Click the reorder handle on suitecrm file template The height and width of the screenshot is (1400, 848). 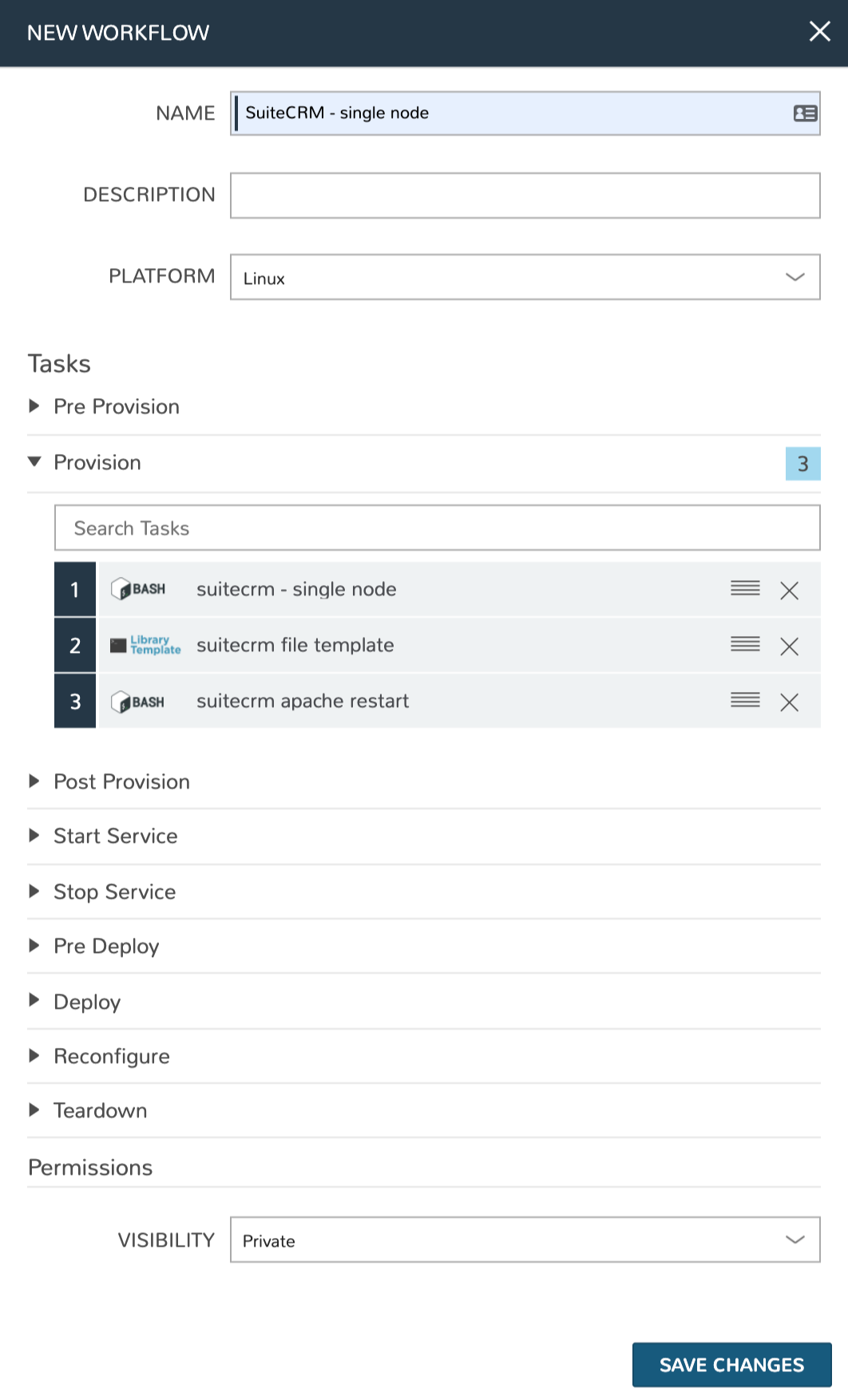click(x=745, y=644)
